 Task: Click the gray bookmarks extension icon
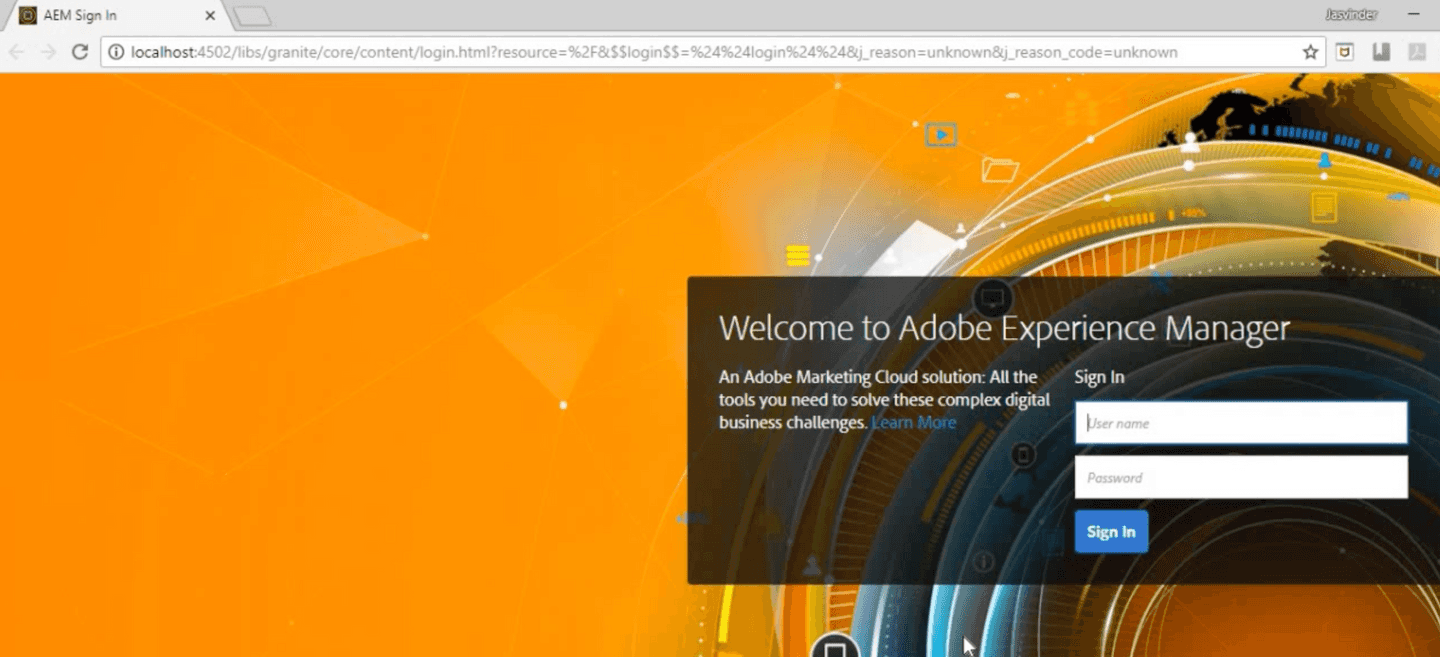coord(1381,51)
